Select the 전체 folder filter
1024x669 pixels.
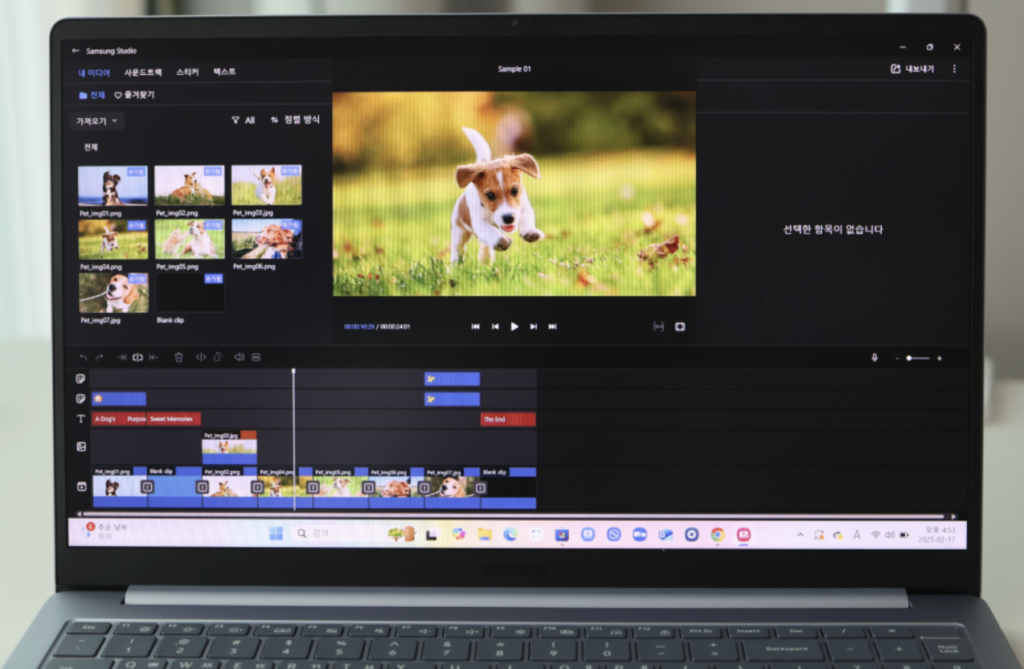[92, 95]
